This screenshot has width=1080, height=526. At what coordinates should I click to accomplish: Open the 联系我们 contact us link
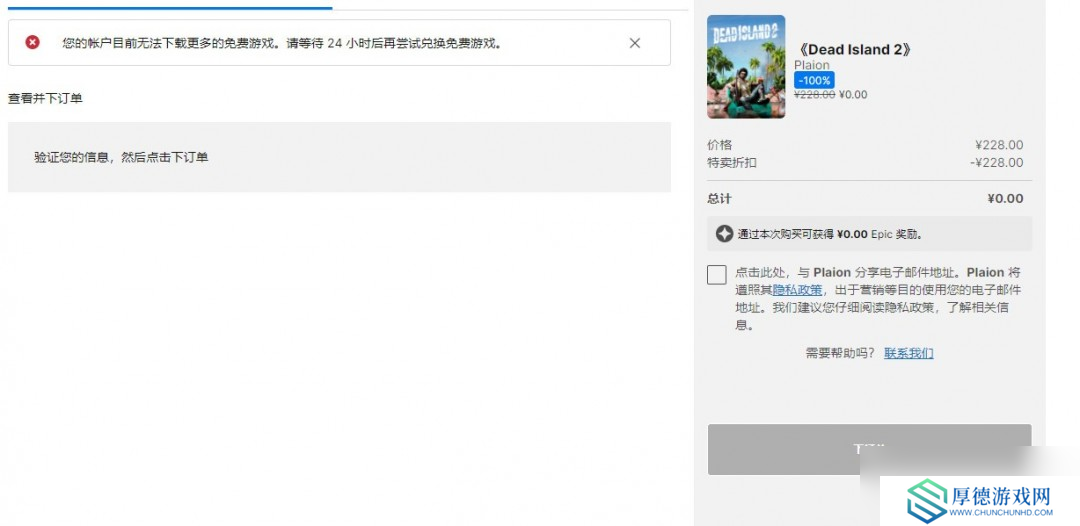908,353
